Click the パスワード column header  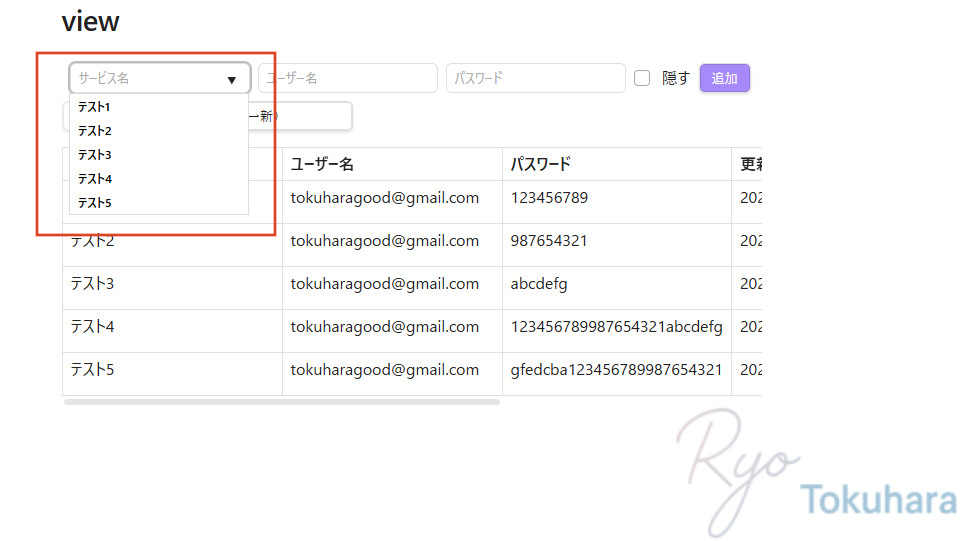(540, 164)
